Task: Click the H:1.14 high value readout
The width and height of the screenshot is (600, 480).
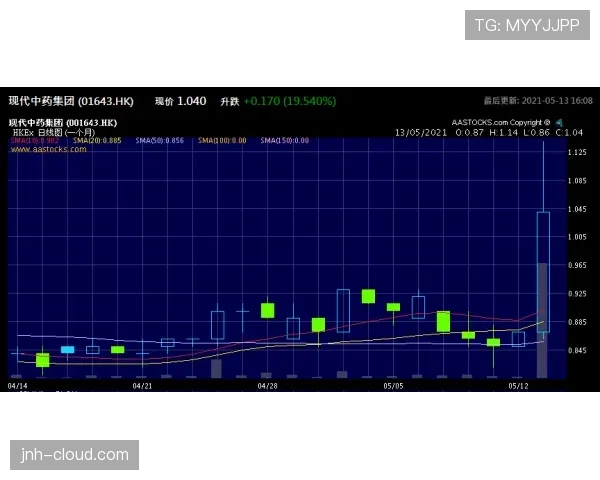Action: click(x=503, y=133)
